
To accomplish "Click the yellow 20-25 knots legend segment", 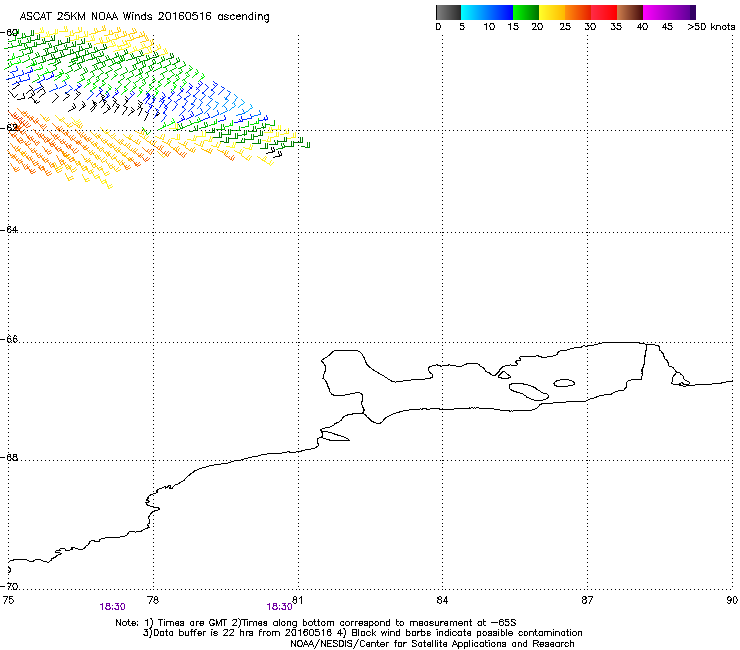I will (552, 12).
